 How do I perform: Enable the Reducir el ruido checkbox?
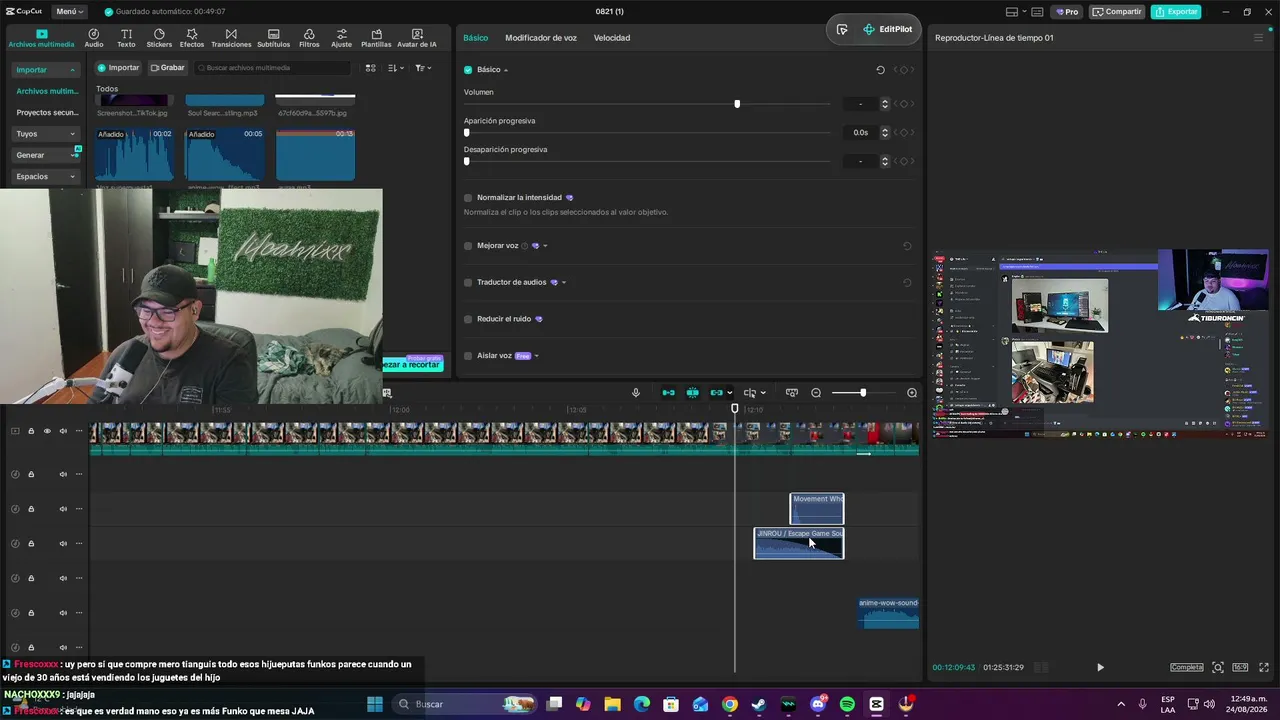coord(468,319)
